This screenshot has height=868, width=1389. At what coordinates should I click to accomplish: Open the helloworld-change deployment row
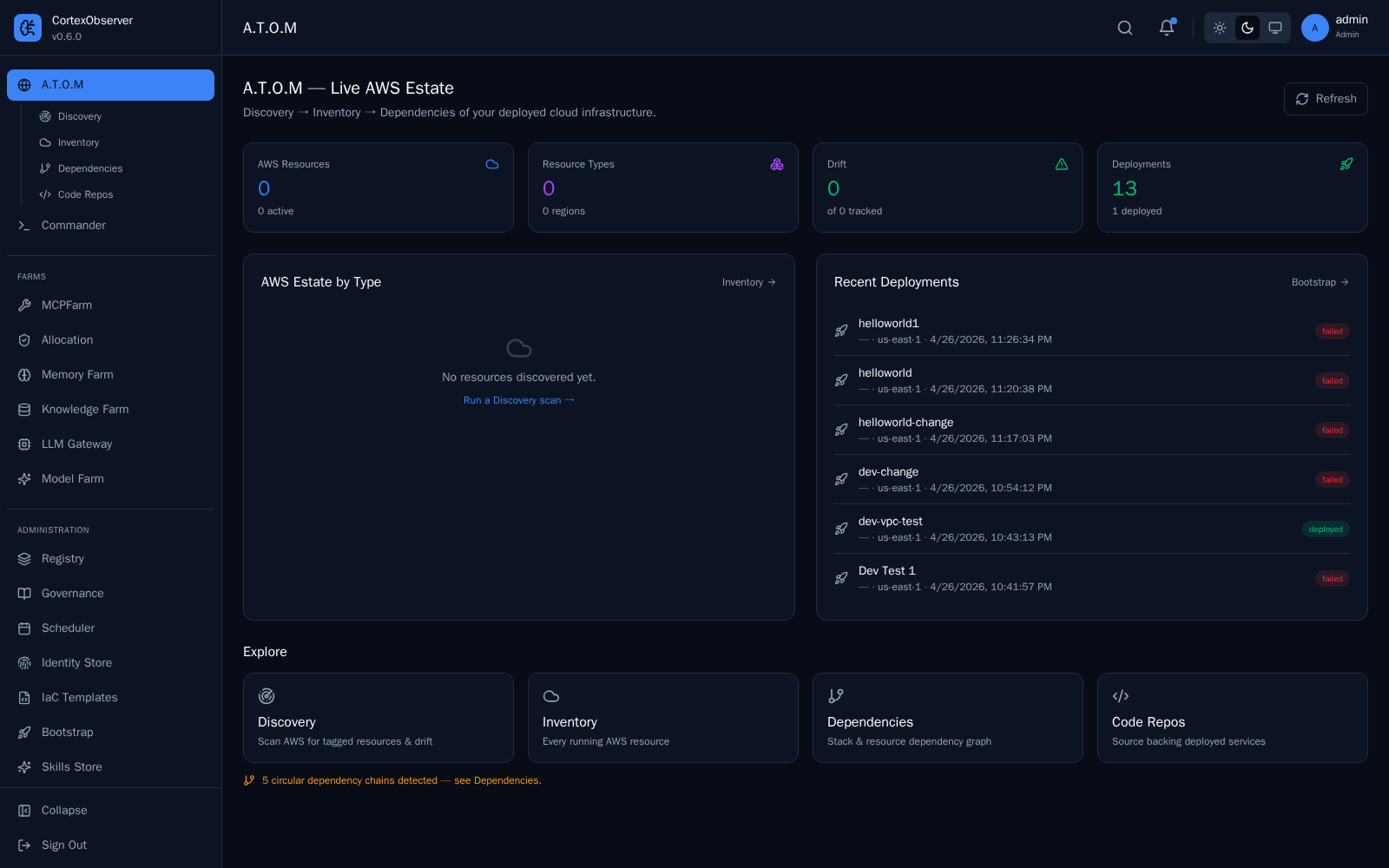coord(1092,430)
